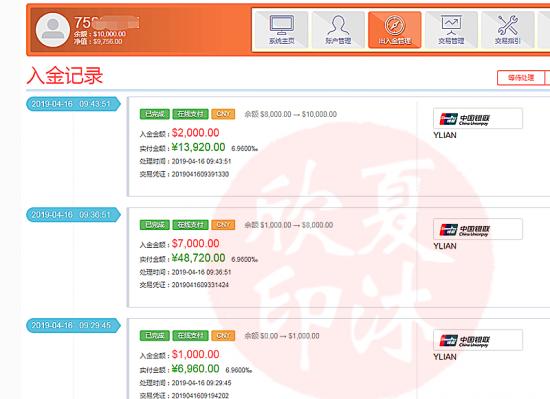
Task: Click the voucher number 2019041609391330
Action: 200,174
